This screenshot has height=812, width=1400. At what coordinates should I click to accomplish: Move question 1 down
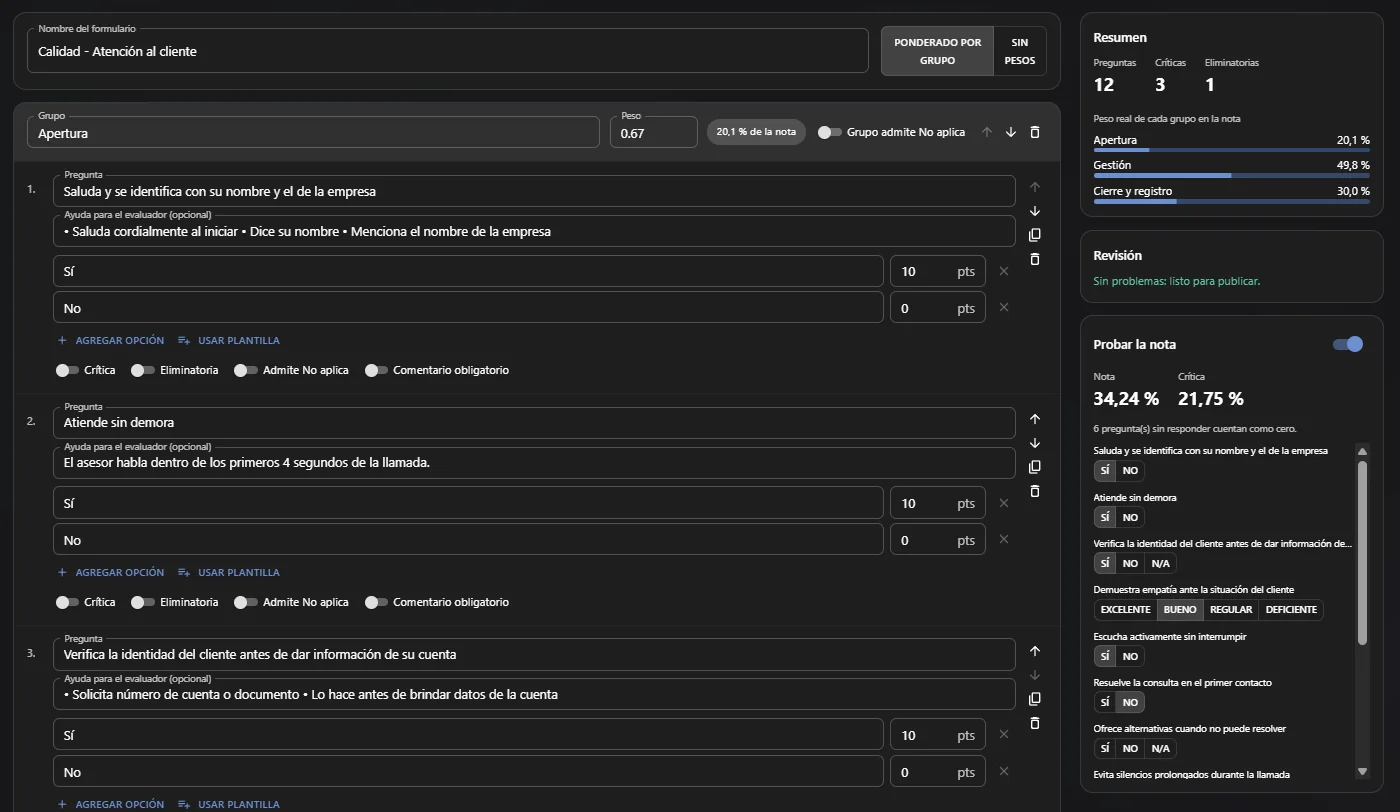point(1035,211)
